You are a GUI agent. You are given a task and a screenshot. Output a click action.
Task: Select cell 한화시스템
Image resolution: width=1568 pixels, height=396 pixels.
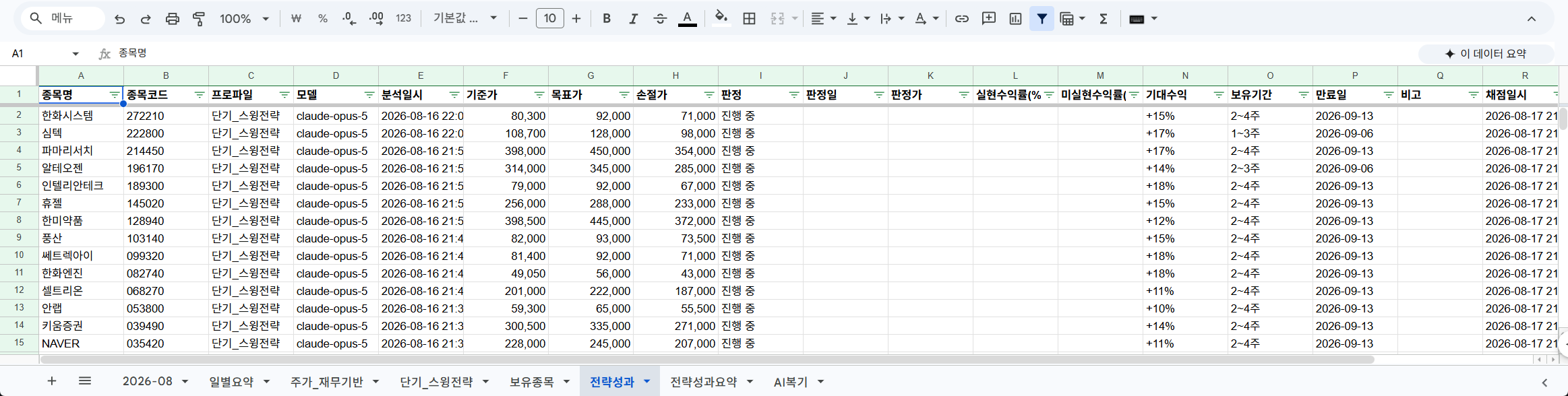point(81,116)
